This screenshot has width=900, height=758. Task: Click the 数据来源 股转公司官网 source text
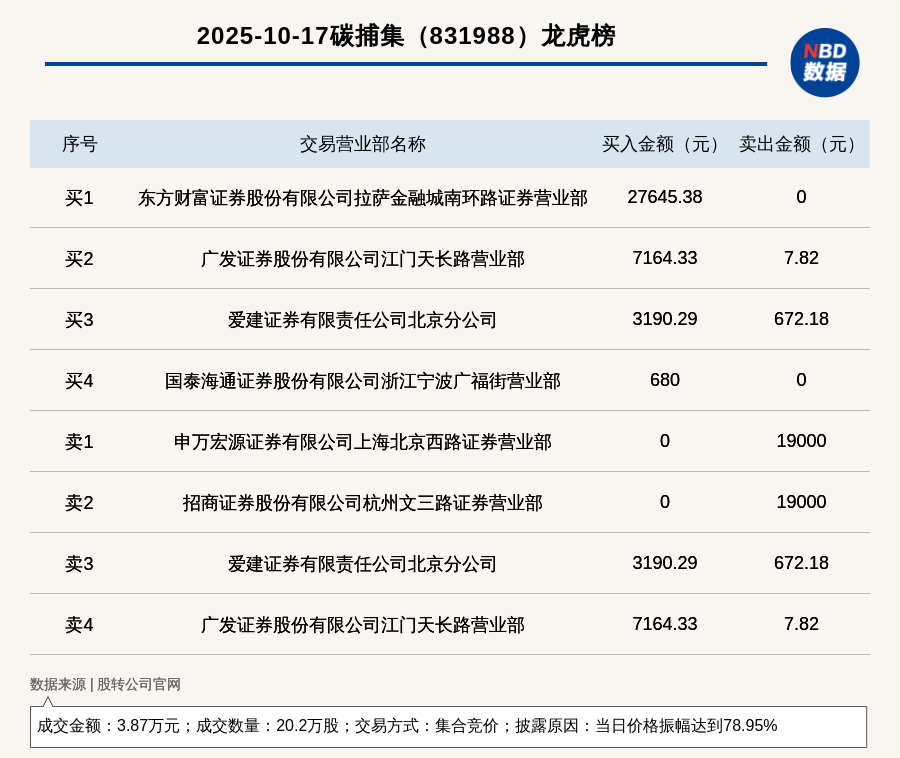point(105,684)
